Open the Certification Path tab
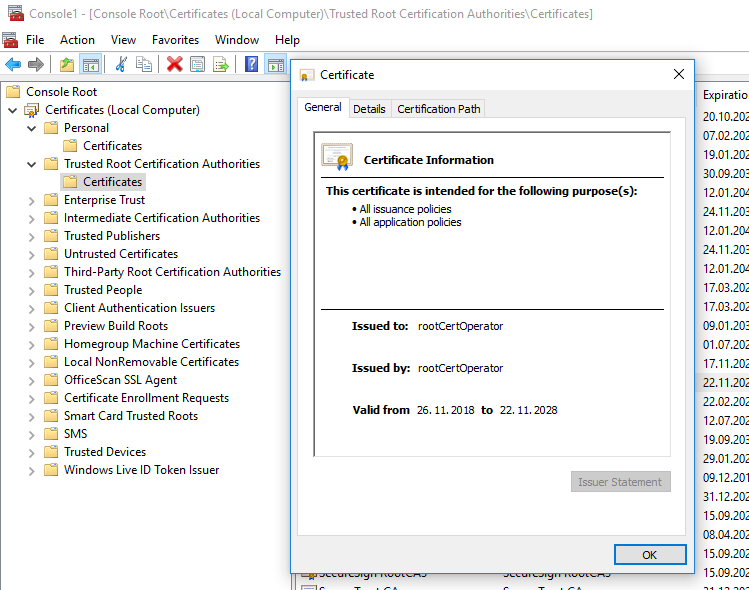Screen dimensions: 749x590 pos(438,109)
